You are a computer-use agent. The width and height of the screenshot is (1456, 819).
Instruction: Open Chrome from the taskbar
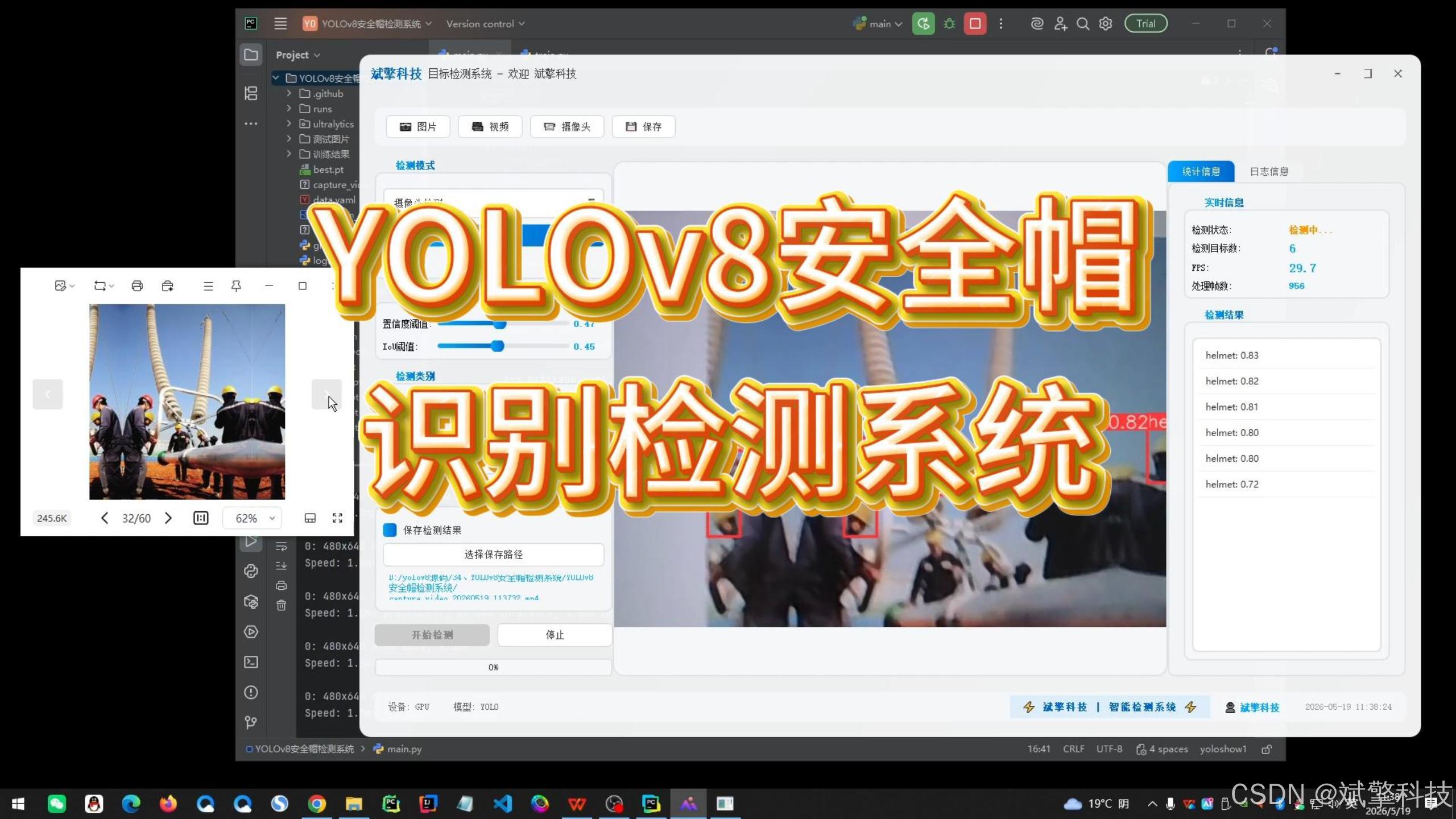317,804
